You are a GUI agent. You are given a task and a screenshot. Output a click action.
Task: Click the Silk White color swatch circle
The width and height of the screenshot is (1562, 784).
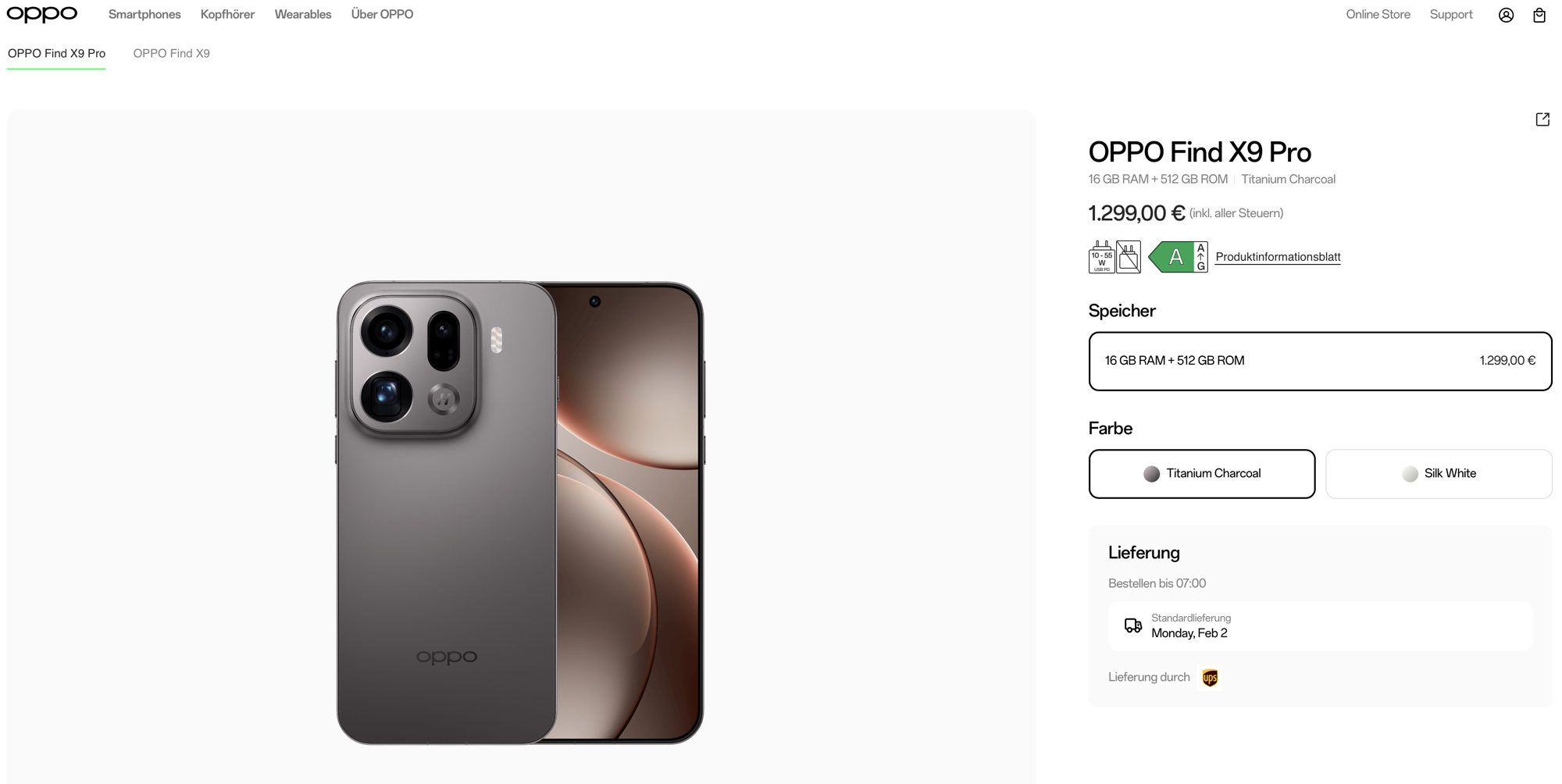click(1410, 474)
